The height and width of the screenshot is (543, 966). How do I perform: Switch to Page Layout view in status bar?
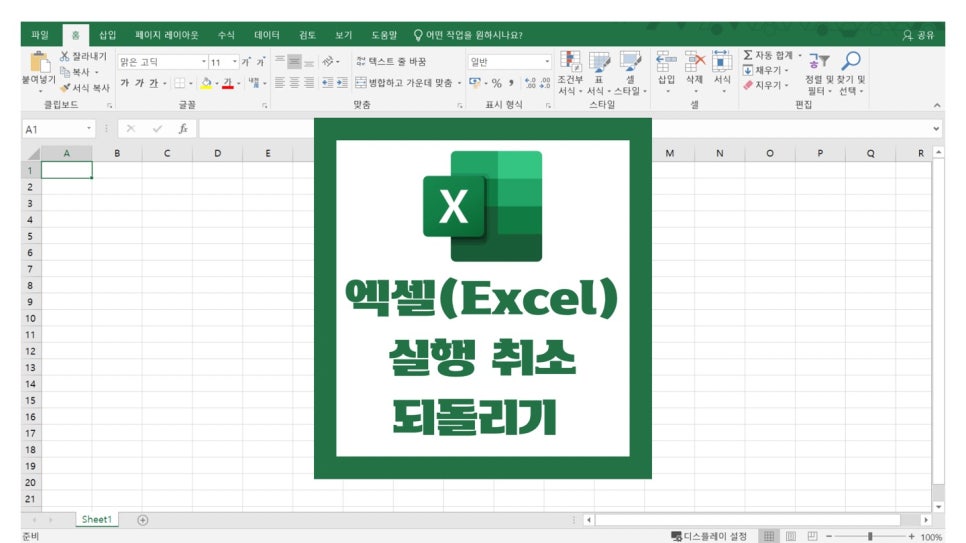pos(790,536)
